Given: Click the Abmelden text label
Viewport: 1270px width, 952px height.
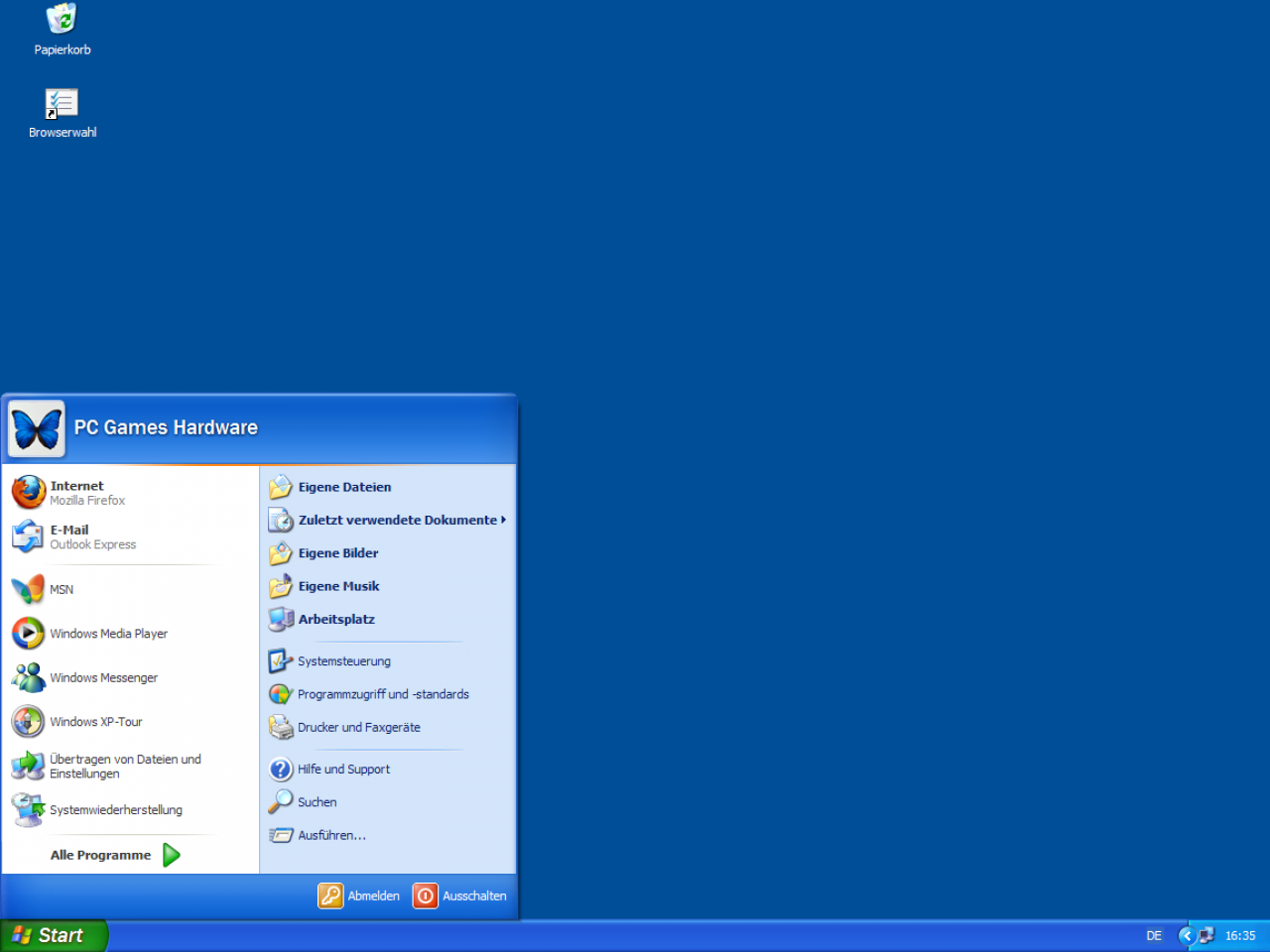Looking at the screenshot, I should (373, 895).
